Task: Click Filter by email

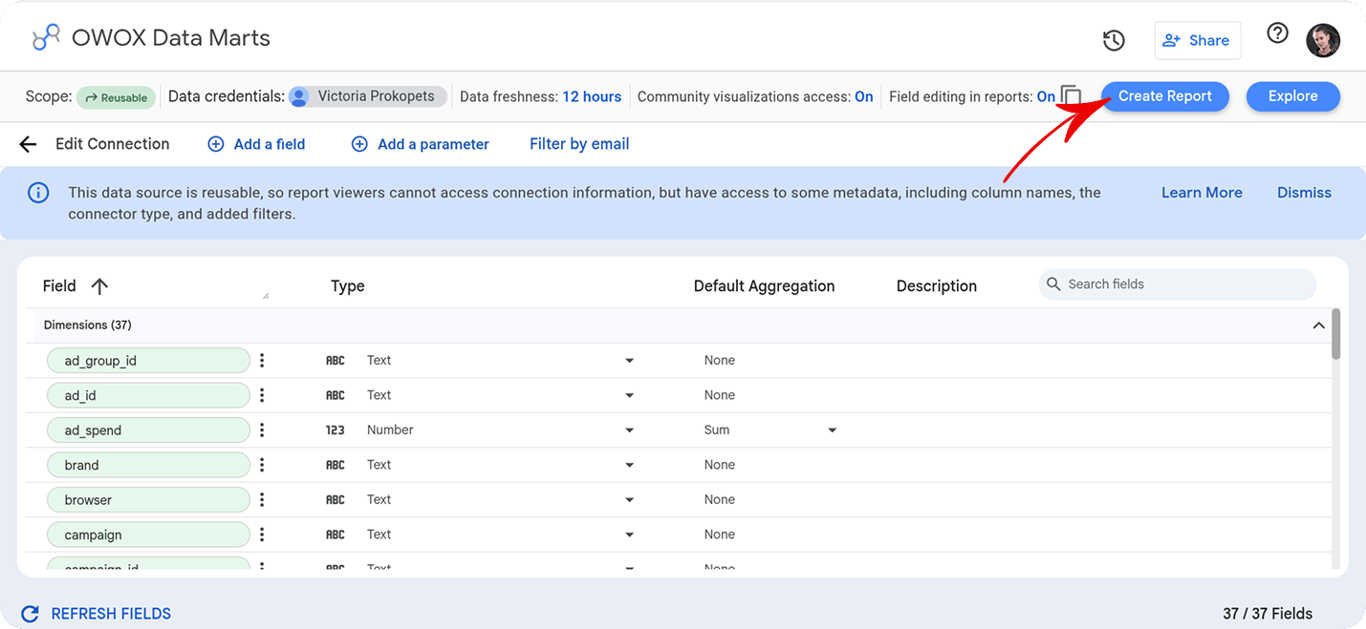Action: coord(579,144)
